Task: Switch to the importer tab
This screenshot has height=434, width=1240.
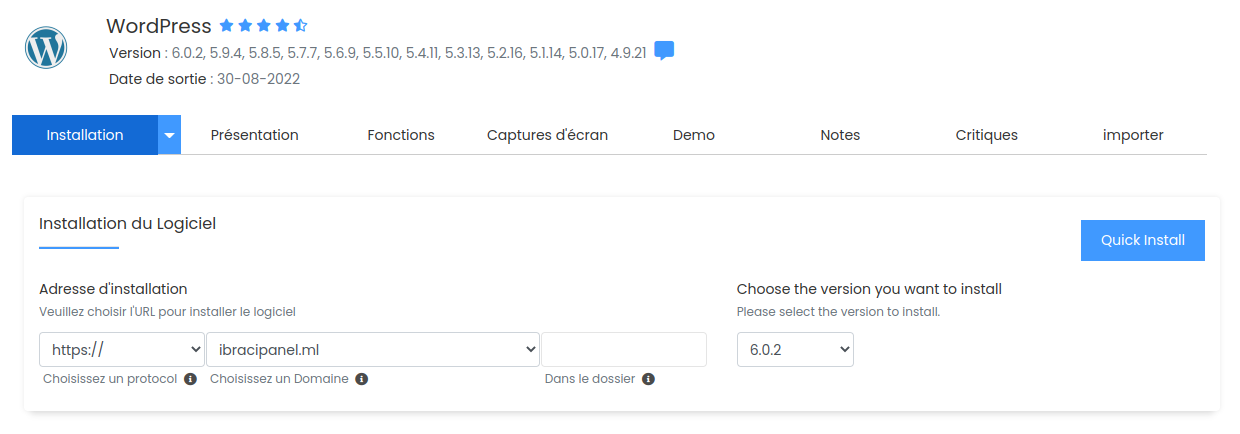Action: 1133,135
